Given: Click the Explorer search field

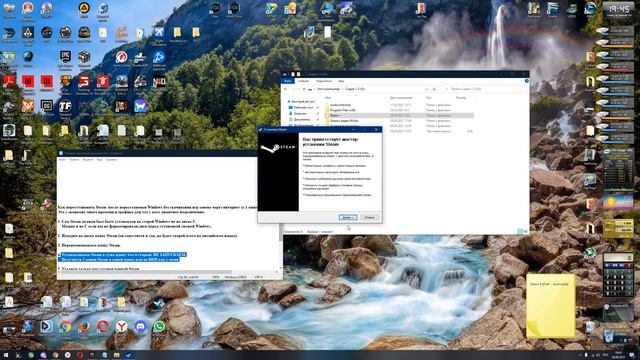Looking at the screenshot, I should (484, 89).
